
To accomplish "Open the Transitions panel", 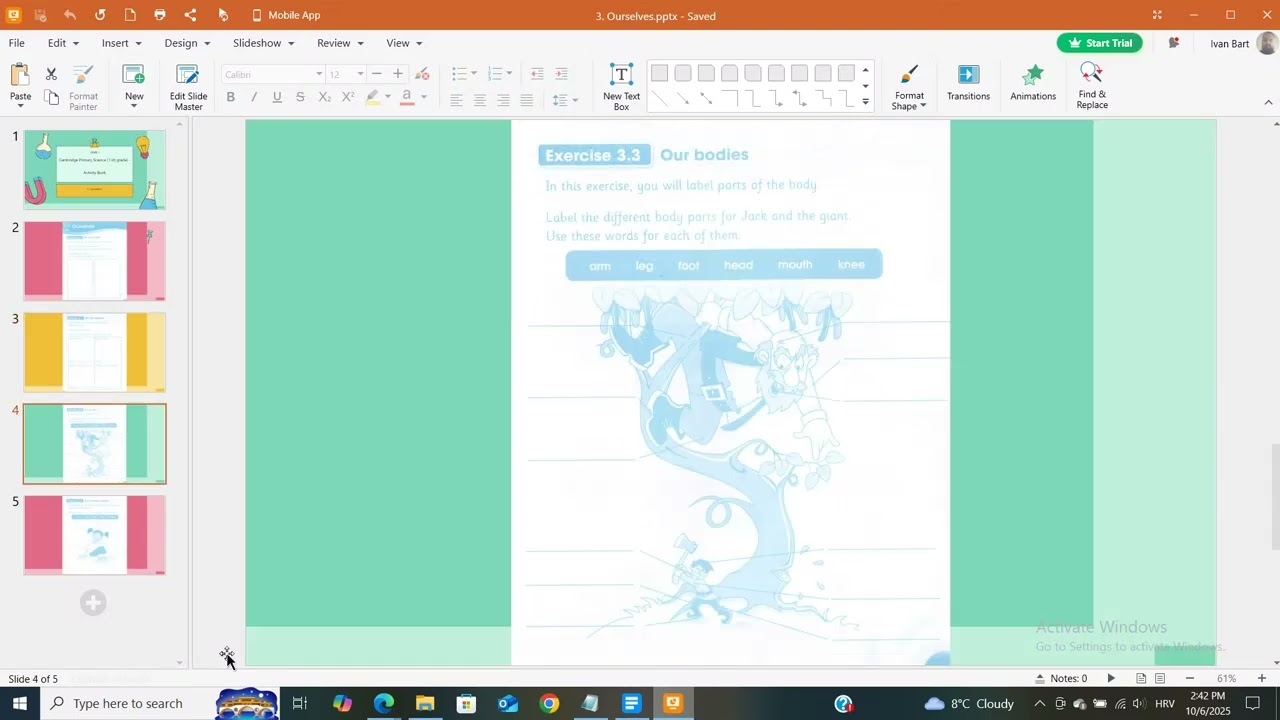I will tap(968, 83).
